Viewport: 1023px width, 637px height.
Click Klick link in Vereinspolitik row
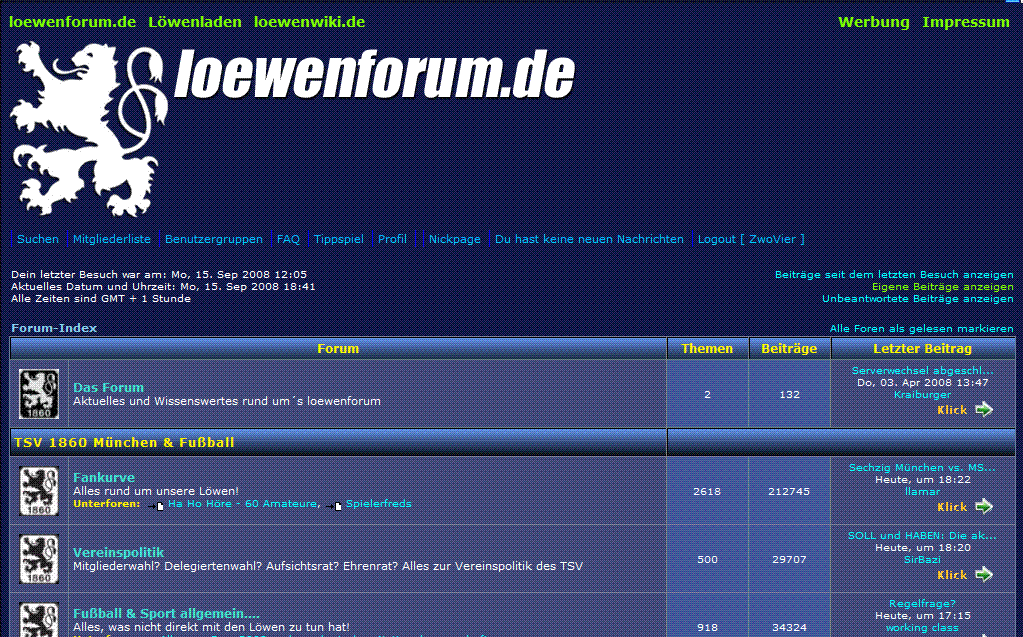pos(952,575)
